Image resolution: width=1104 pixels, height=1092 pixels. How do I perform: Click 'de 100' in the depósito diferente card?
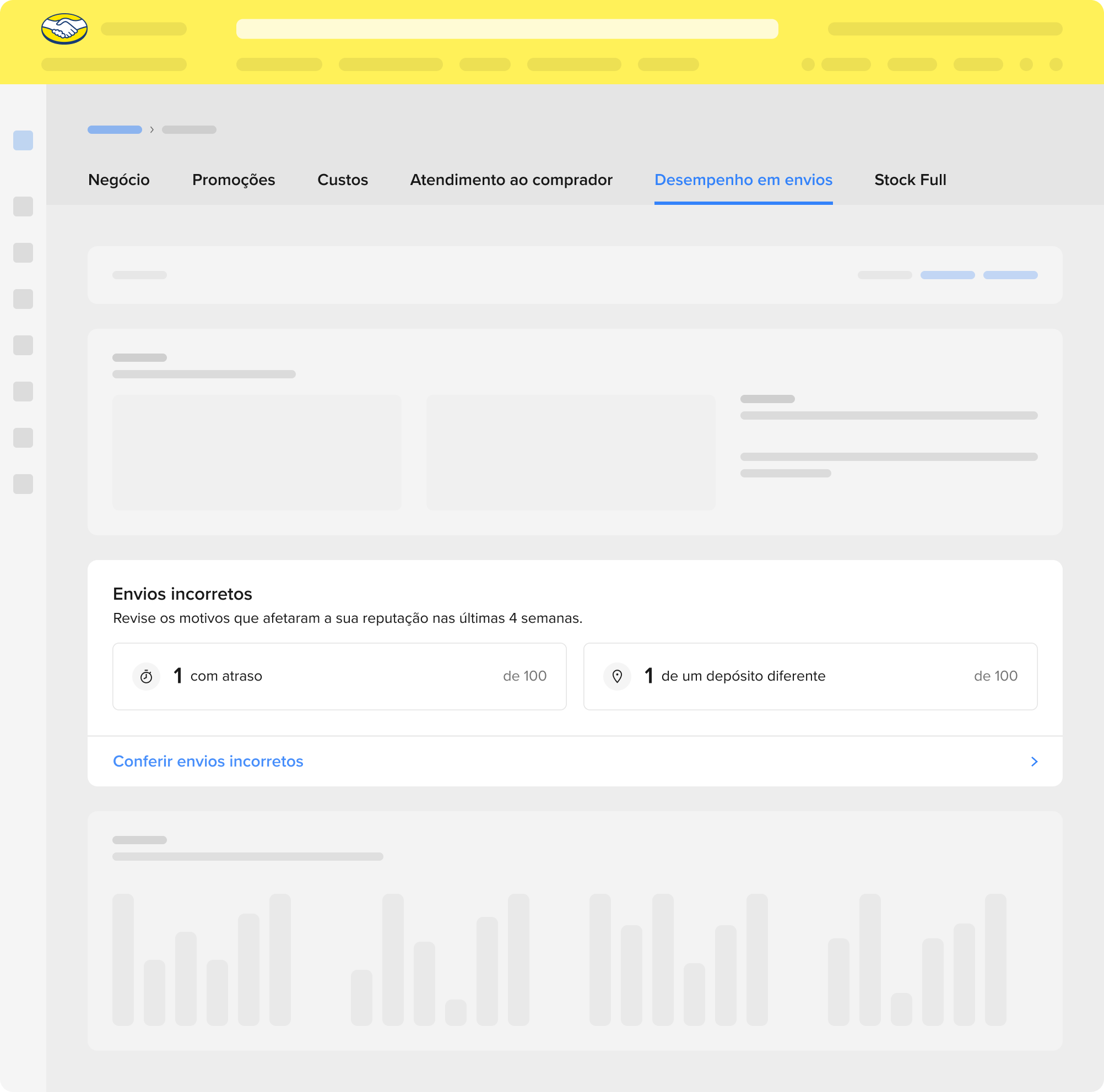coord(995,676)
